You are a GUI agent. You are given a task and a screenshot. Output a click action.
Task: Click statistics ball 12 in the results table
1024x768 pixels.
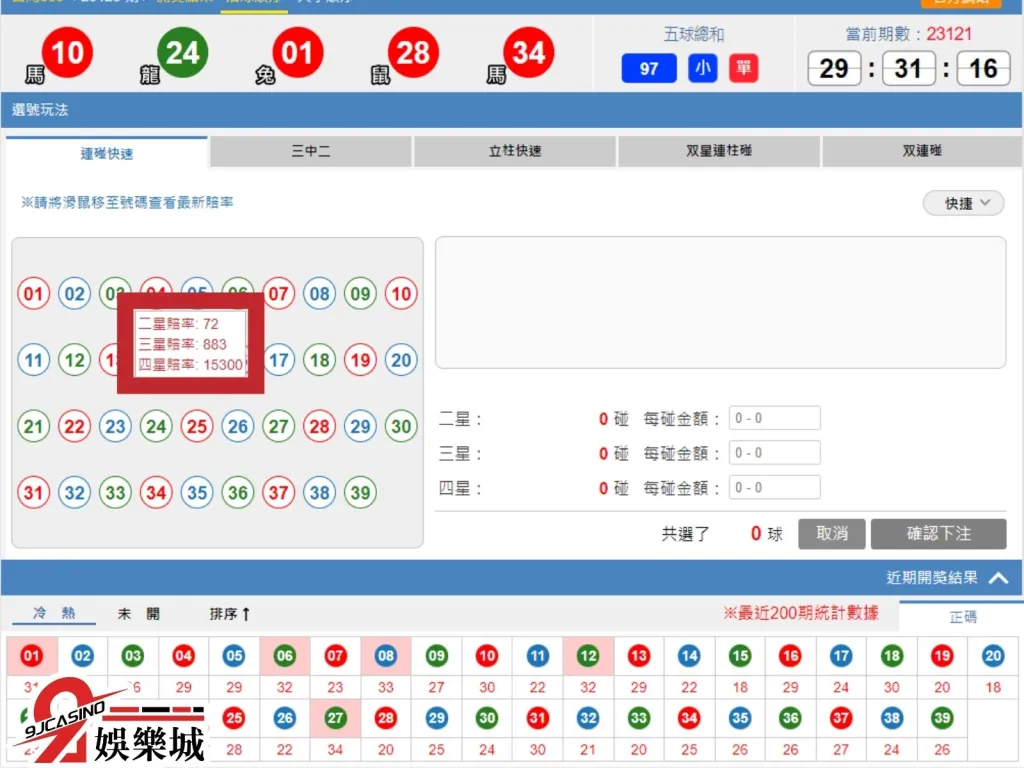click(x=588, y=656)
